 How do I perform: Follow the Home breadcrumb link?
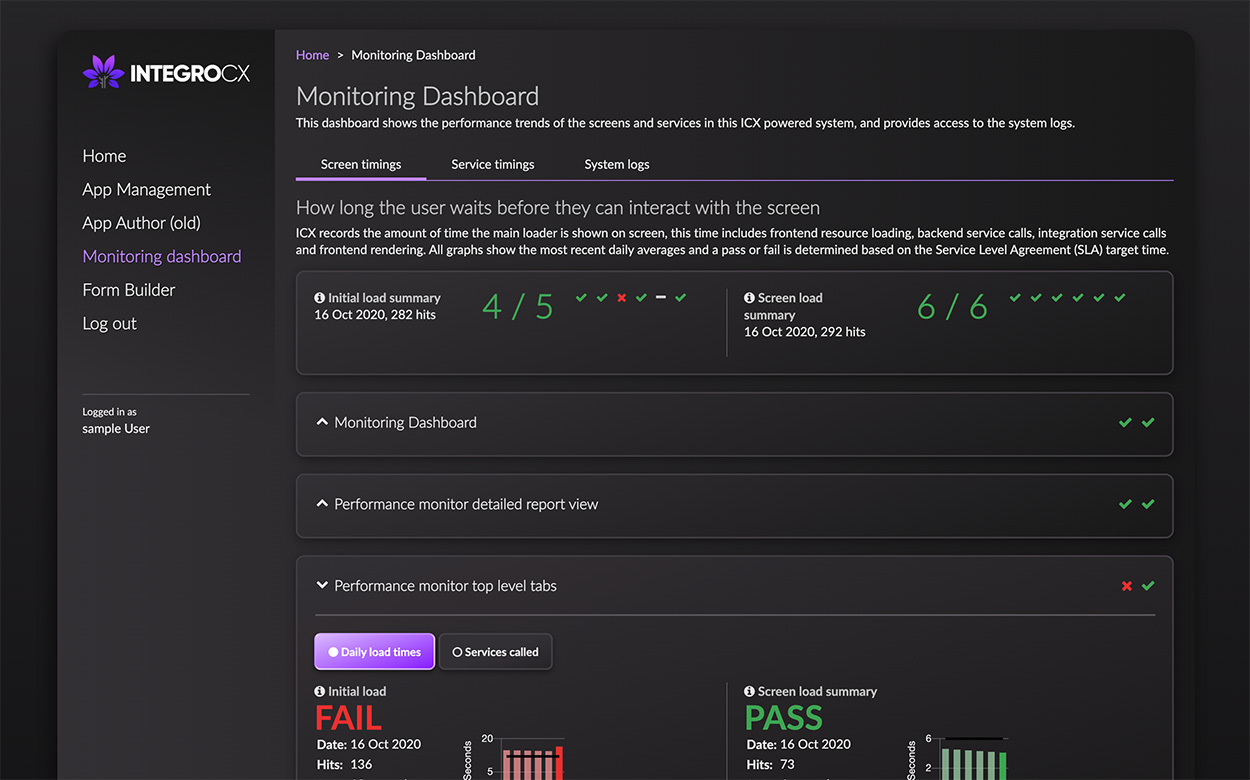313,55
